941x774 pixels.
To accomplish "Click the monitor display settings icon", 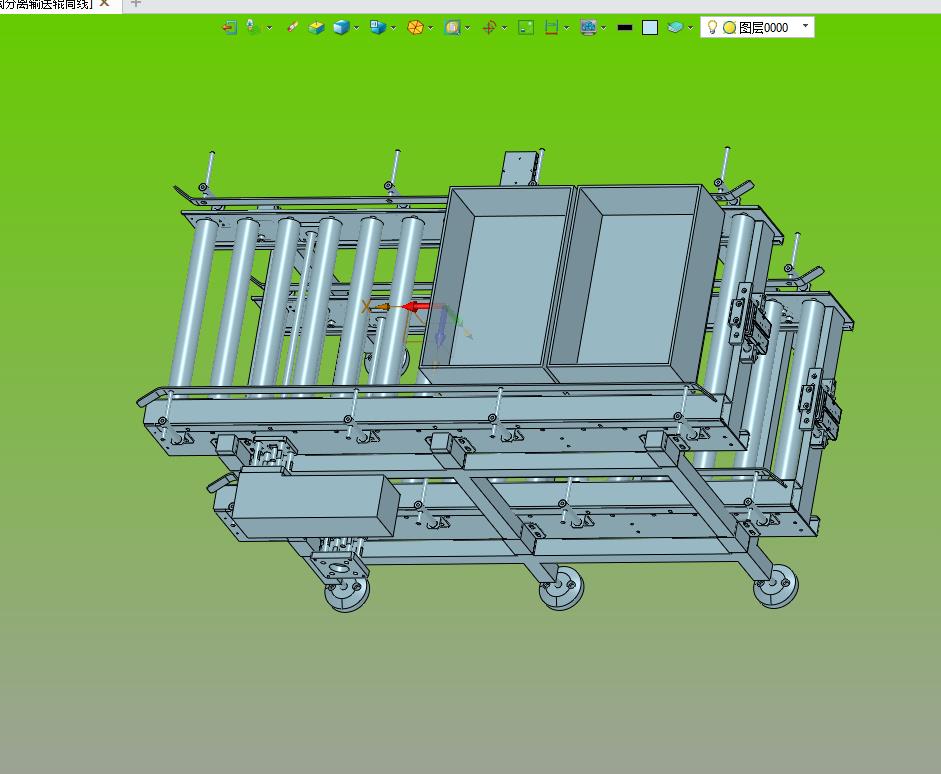I will pyautogui.click(x=588, y=28).
